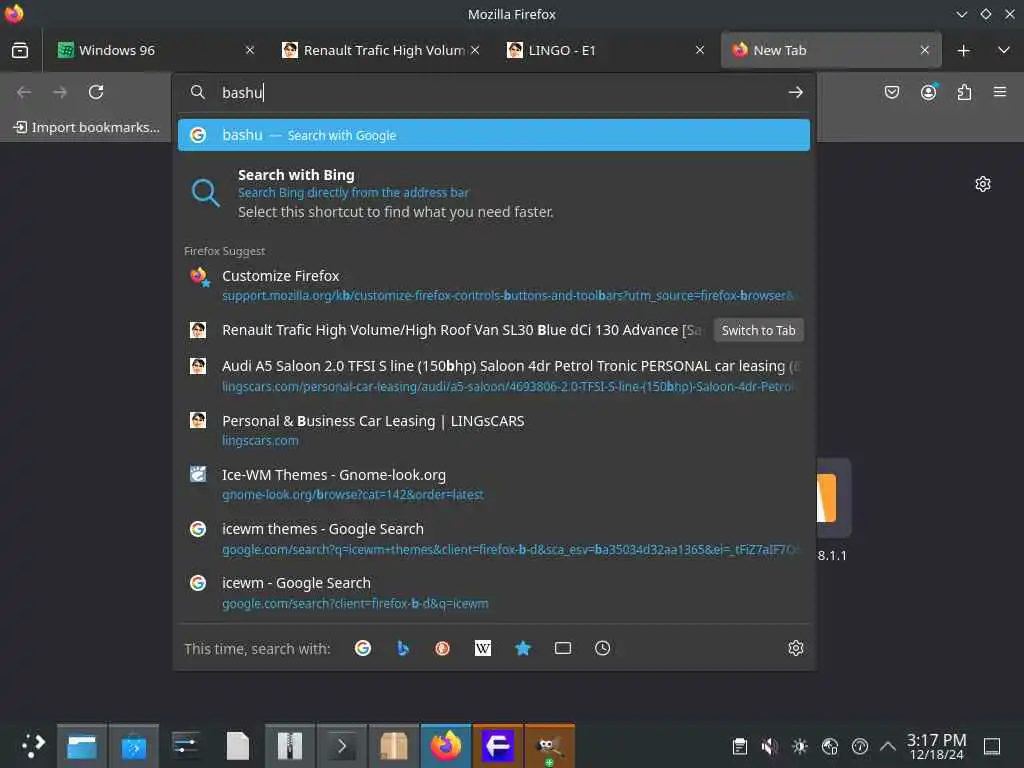The width and height of the screenshot is (1024, 768).
Task: Go forward one page
Action: [x=60, y=92]
